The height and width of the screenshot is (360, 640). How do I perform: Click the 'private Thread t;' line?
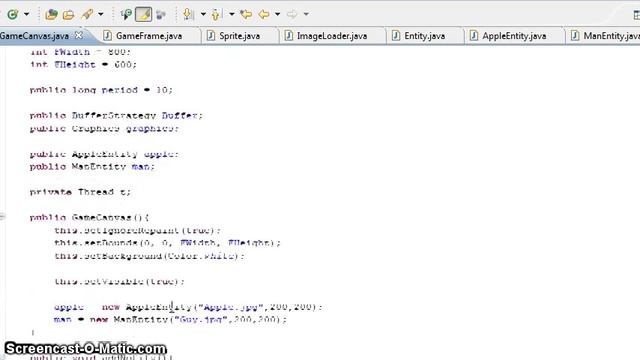80,192
